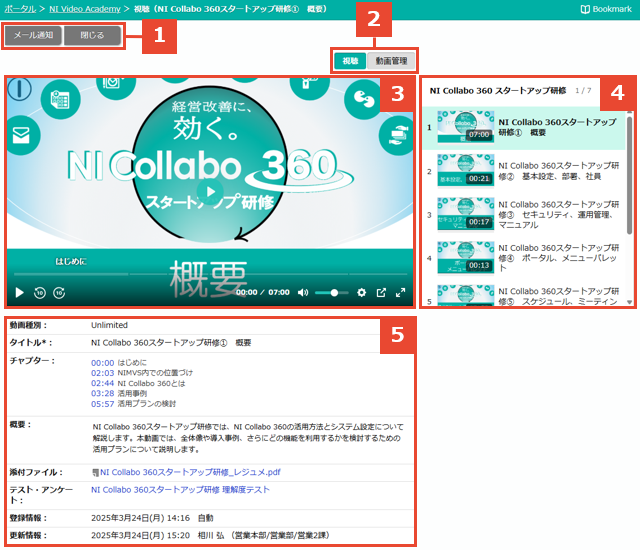
Task: Open player settings gear
Action: [x=361, y=293]
